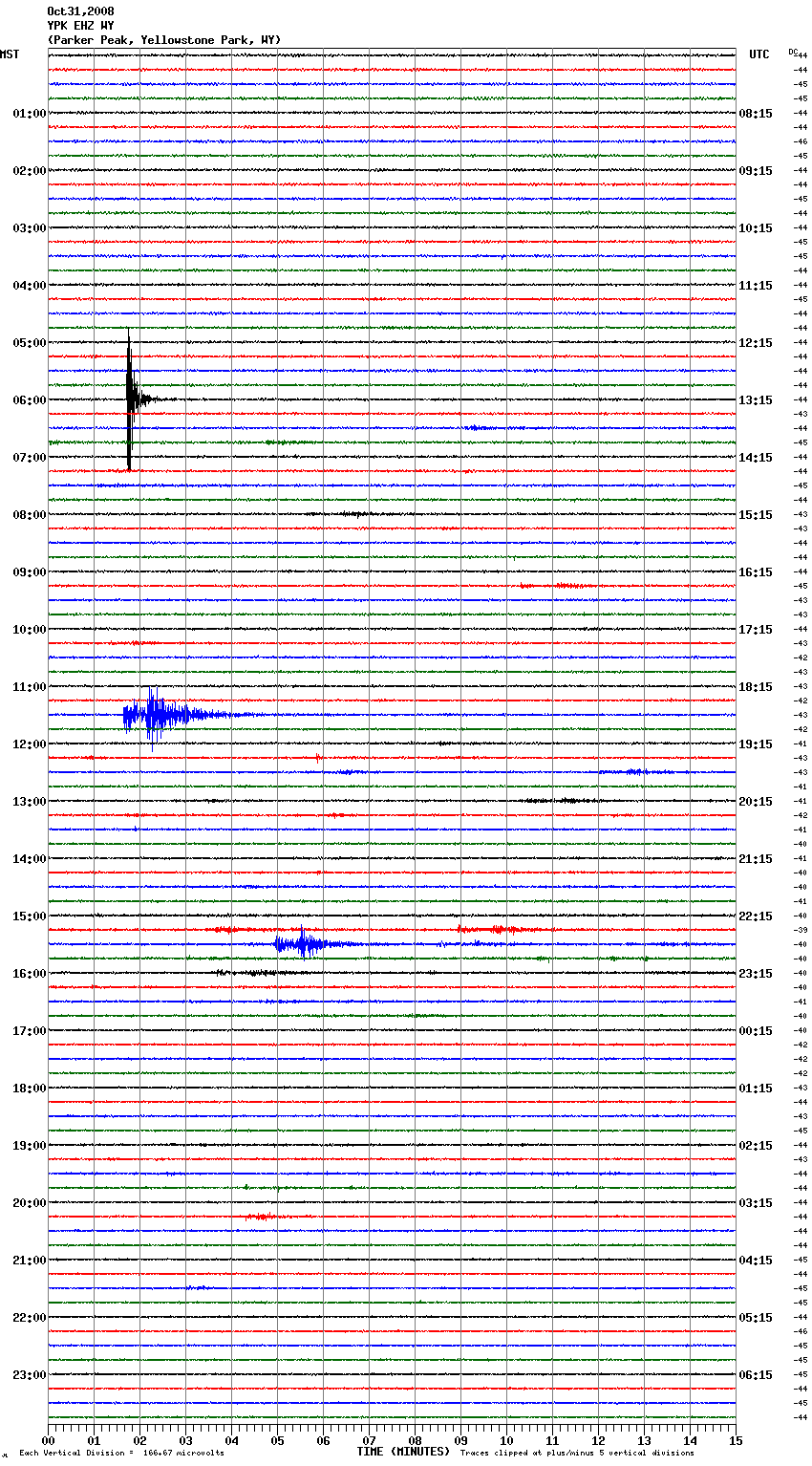This screenshot has width=812, height=1466.
Task: Click the 02:15 UTC time label
Action: [756, 1146]
